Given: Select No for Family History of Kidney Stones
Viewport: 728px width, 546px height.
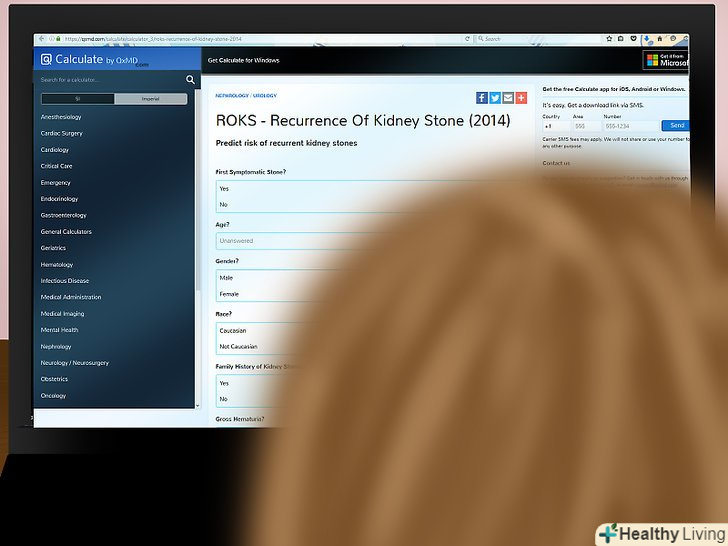Looking at the screenshot, I should tap(223, 399).
